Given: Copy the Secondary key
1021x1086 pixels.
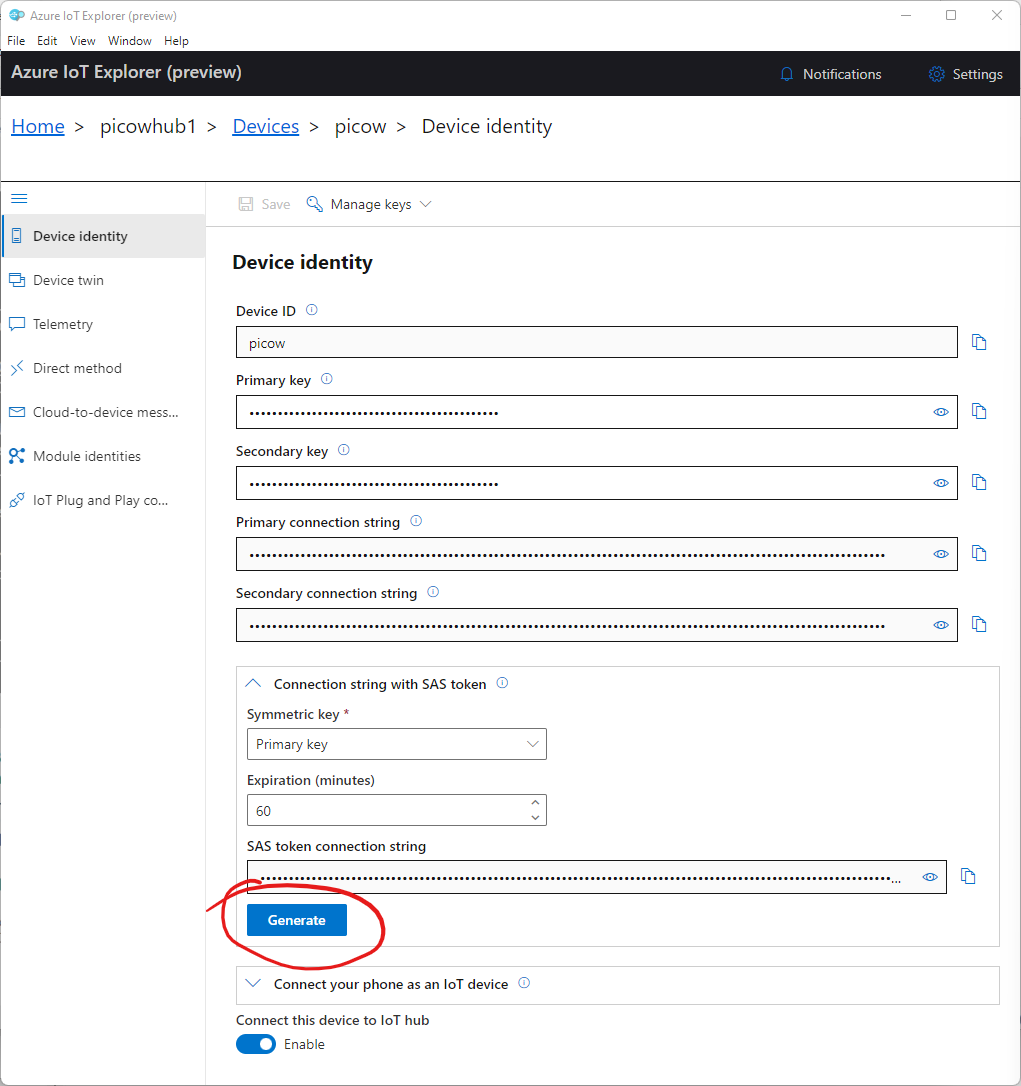Looking at the screenshot, I should (979, 482).
